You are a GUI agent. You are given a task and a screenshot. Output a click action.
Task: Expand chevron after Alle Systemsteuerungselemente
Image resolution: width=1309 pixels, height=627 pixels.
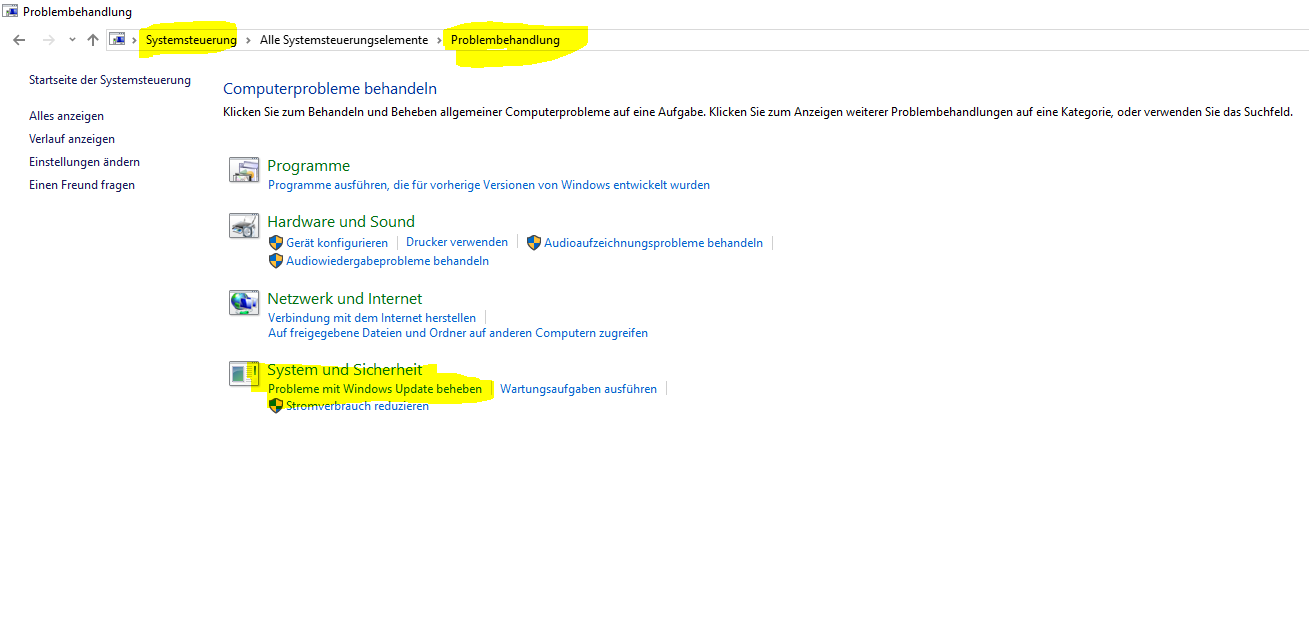(439, 40)
